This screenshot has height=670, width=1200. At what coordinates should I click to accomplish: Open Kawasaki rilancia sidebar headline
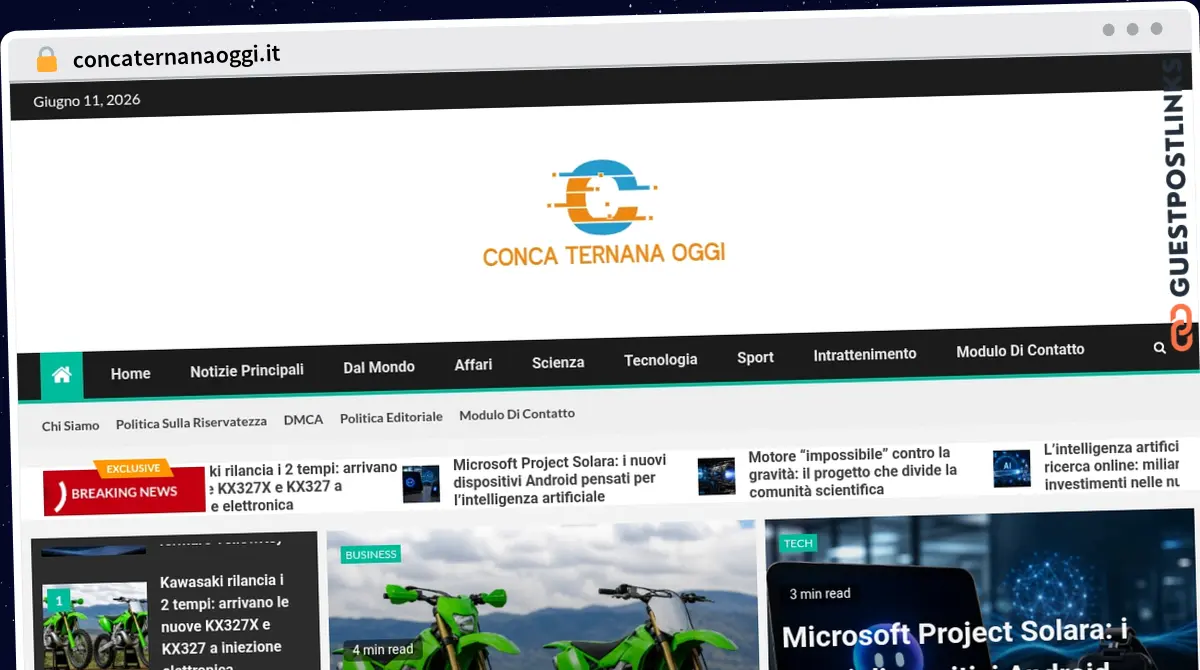225,620
